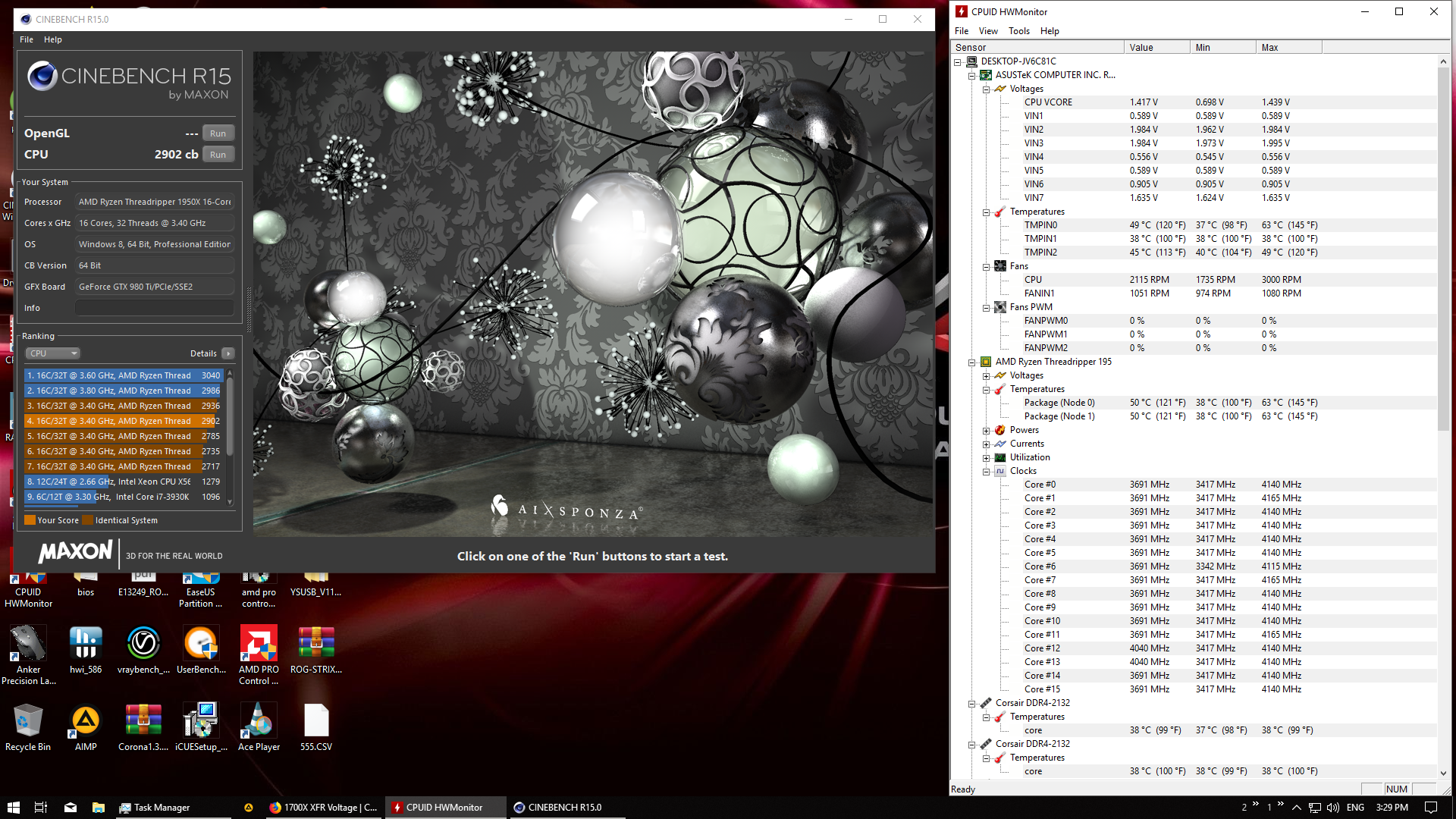The height and width of the screenshot is (819, 1456).
Task: Open the Action Center notification icon
Action: pyautogui.click(x=1430, y=808)
